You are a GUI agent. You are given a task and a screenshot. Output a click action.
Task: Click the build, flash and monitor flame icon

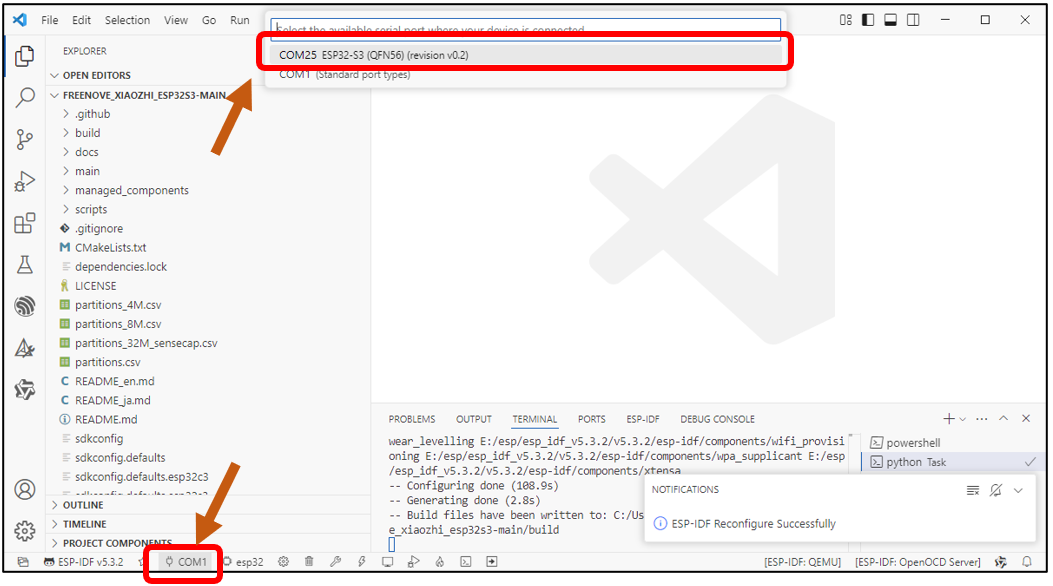[x=440, y=562]
